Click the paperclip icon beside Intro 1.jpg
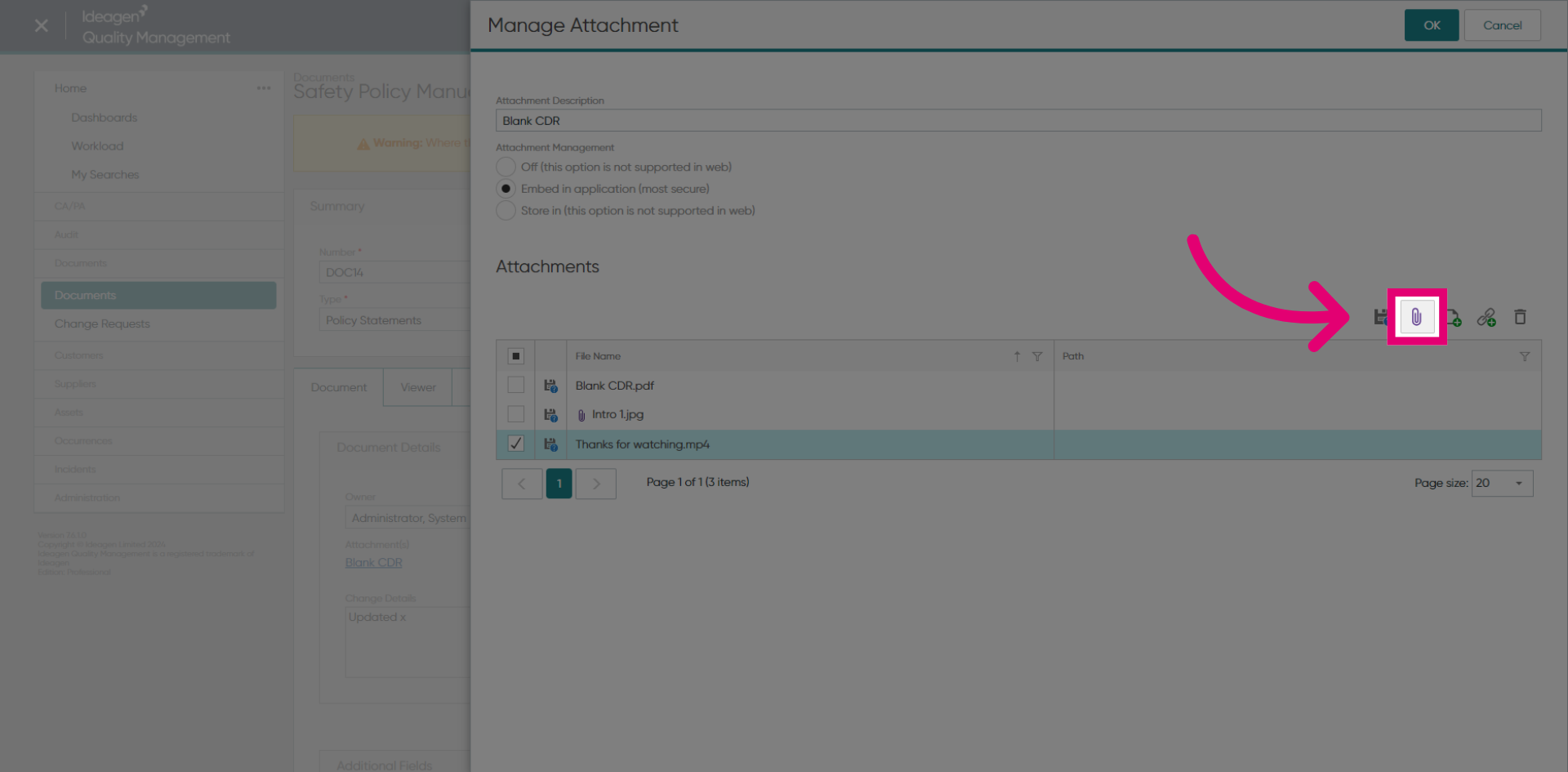The image size is (1568, 772). [581, 415]
